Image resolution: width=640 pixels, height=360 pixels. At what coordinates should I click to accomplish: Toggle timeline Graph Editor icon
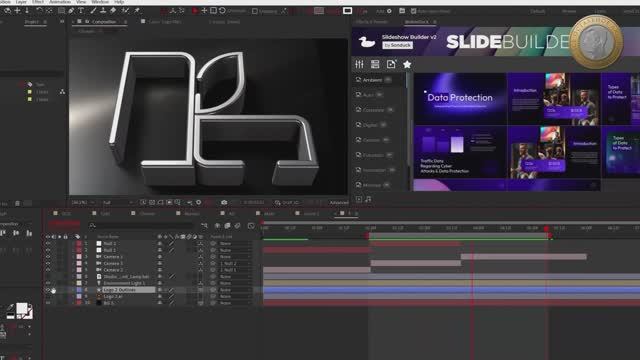point(251,225)
